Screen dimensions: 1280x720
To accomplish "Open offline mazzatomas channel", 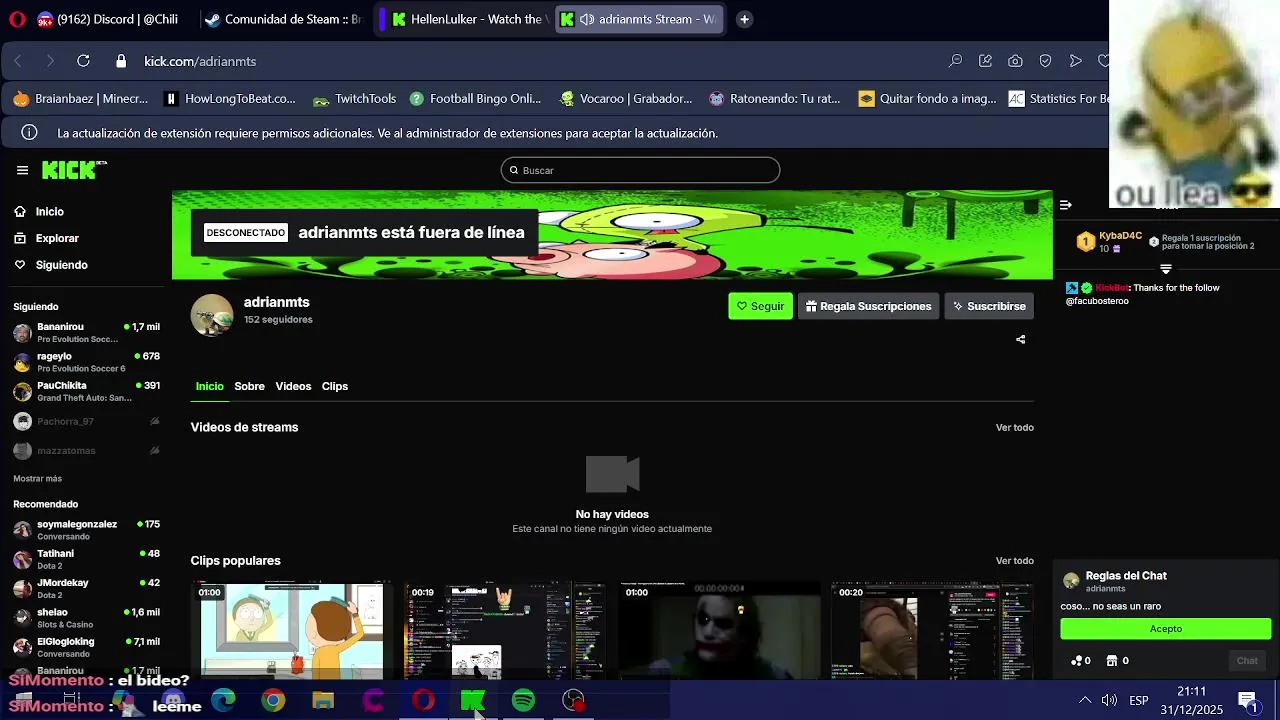I will (x=86, y=451).
